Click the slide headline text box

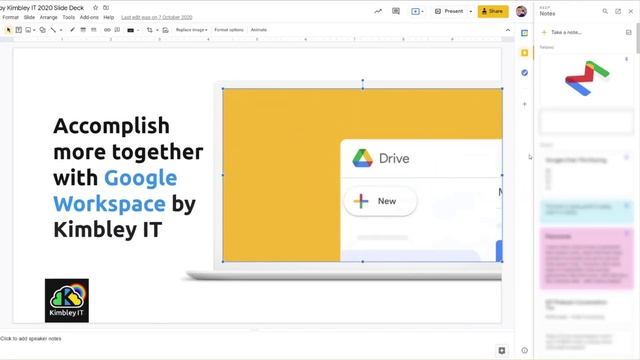[x=128, y=178]
